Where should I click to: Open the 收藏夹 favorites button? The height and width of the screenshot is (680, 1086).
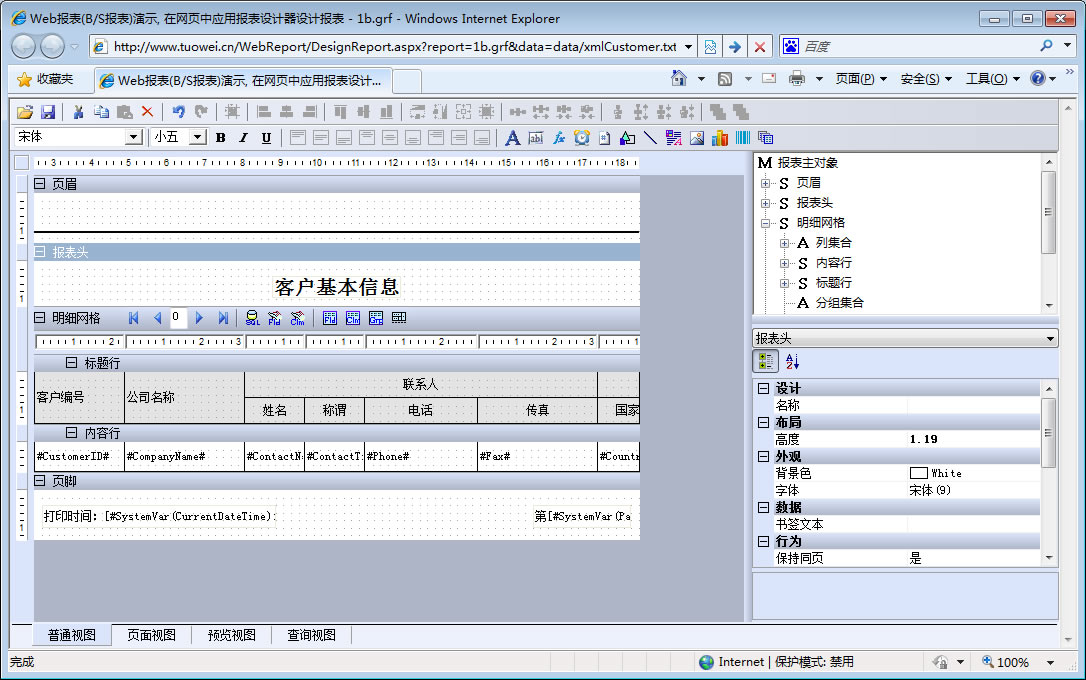coord(46,79)
